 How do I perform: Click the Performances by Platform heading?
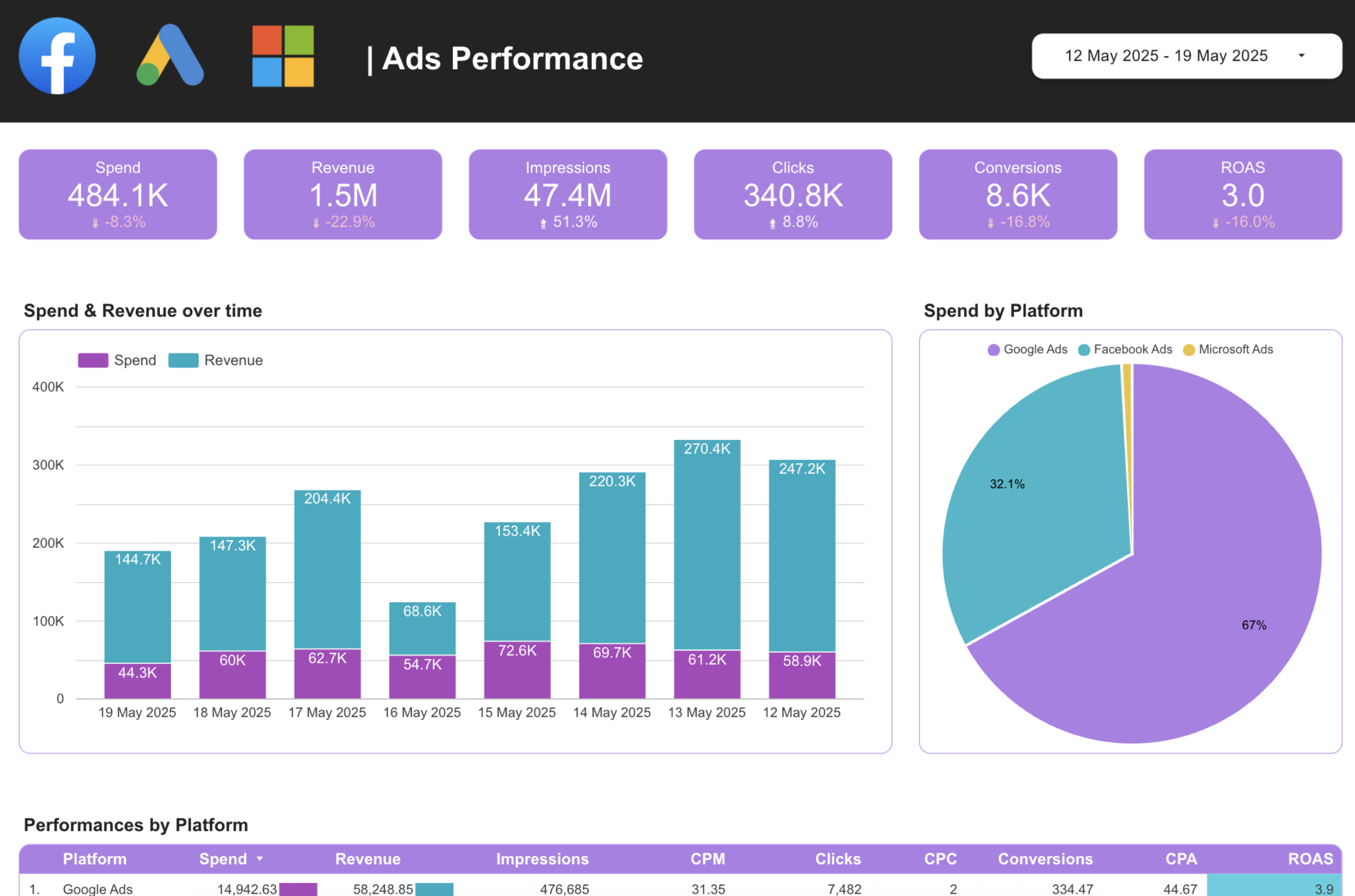tap(135, 825)
